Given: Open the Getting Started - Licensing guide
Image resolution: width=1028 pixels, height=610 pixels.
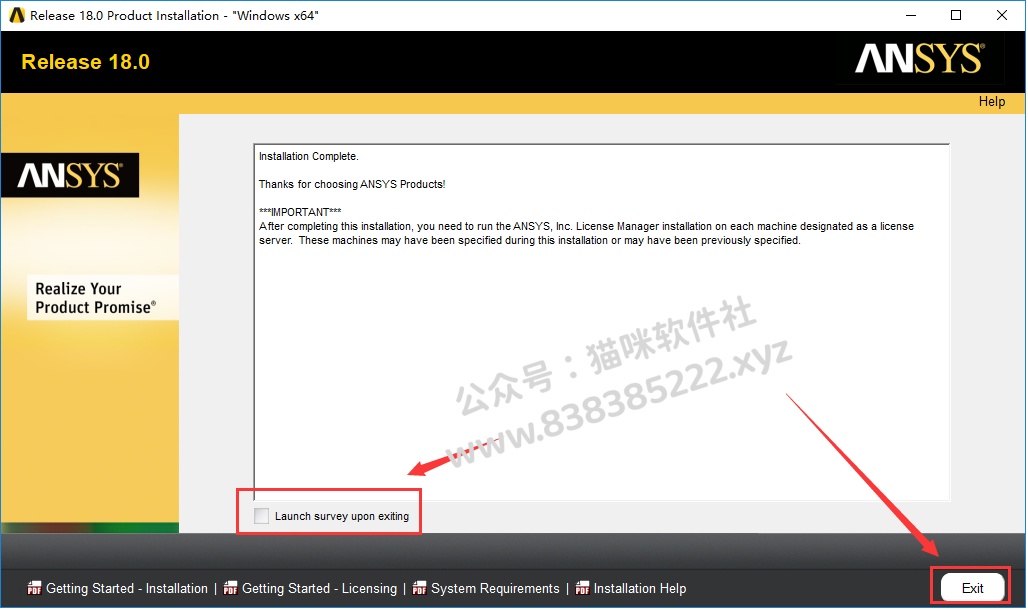Looking at the screenshot, I should pyautogui.click(x=319, y=588).
